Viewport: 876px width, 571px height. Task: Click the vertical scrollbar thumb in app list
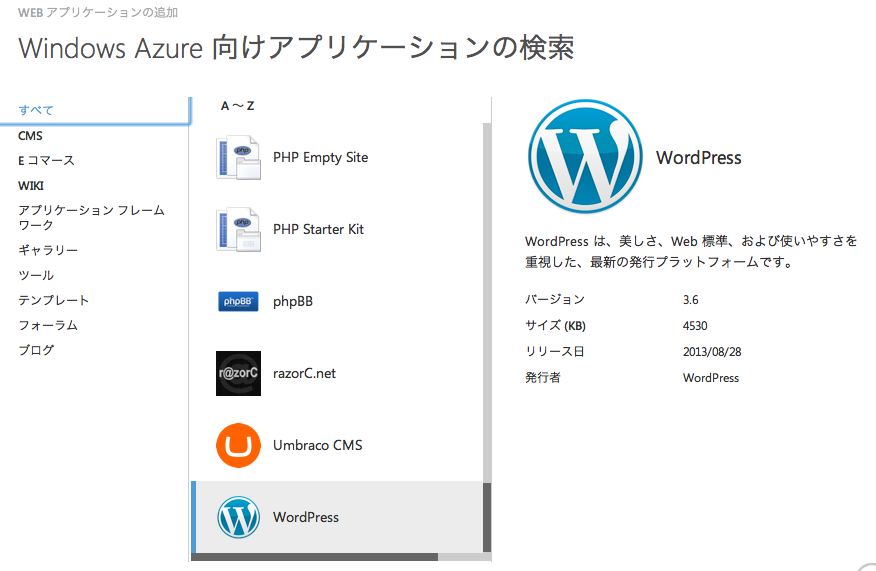pos(487,517)
